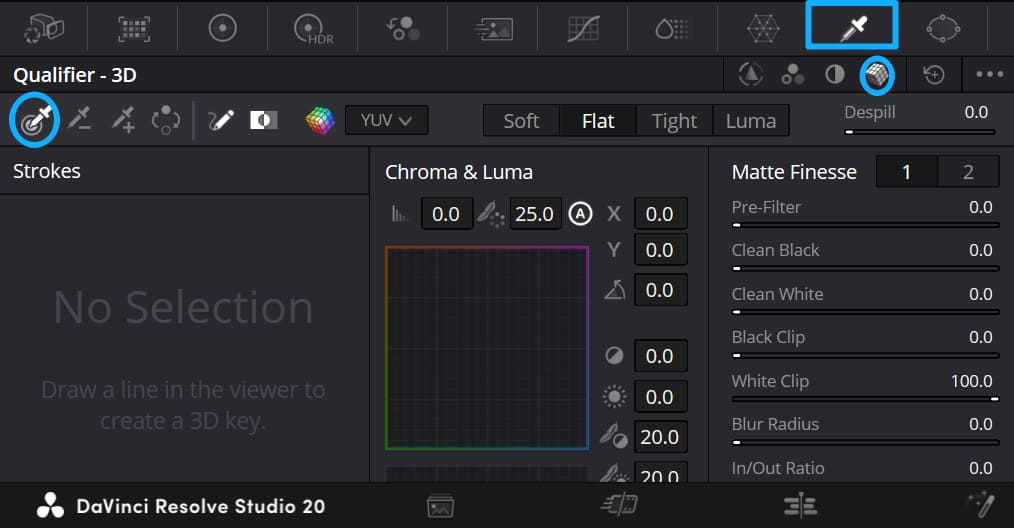Click the 0.0 field beside bars icon

point(446,214)
